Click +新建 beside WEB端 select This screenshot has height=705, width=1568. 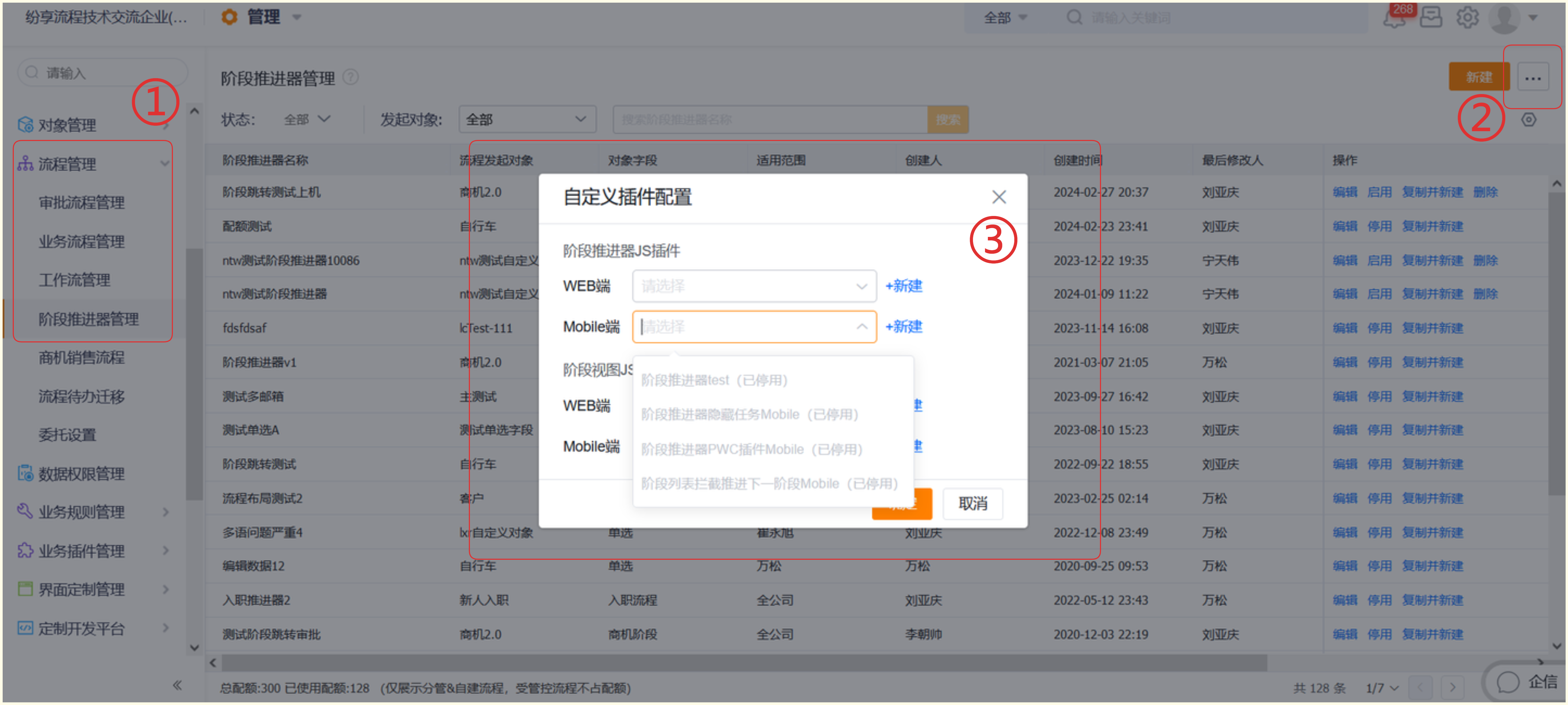904,286
